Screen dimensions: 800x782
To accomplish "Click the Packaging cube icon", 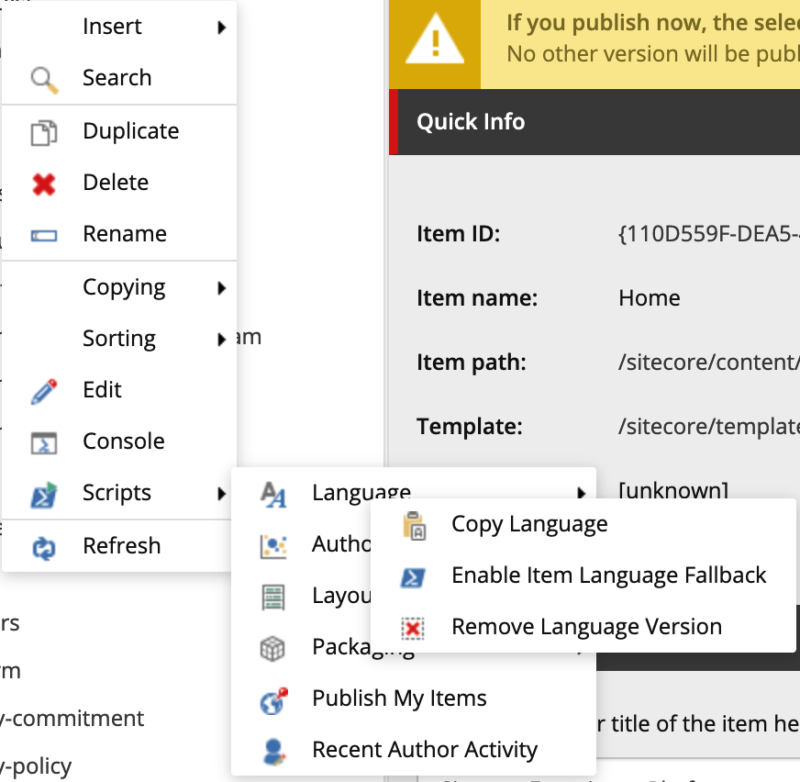I will click(273, 647).
